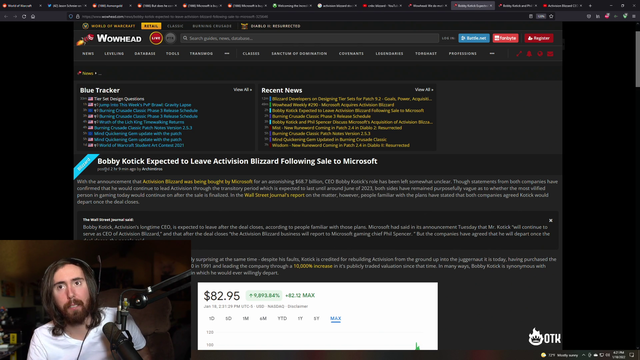
Task: Bookmark page with the star icon
Action: (551, 16)
